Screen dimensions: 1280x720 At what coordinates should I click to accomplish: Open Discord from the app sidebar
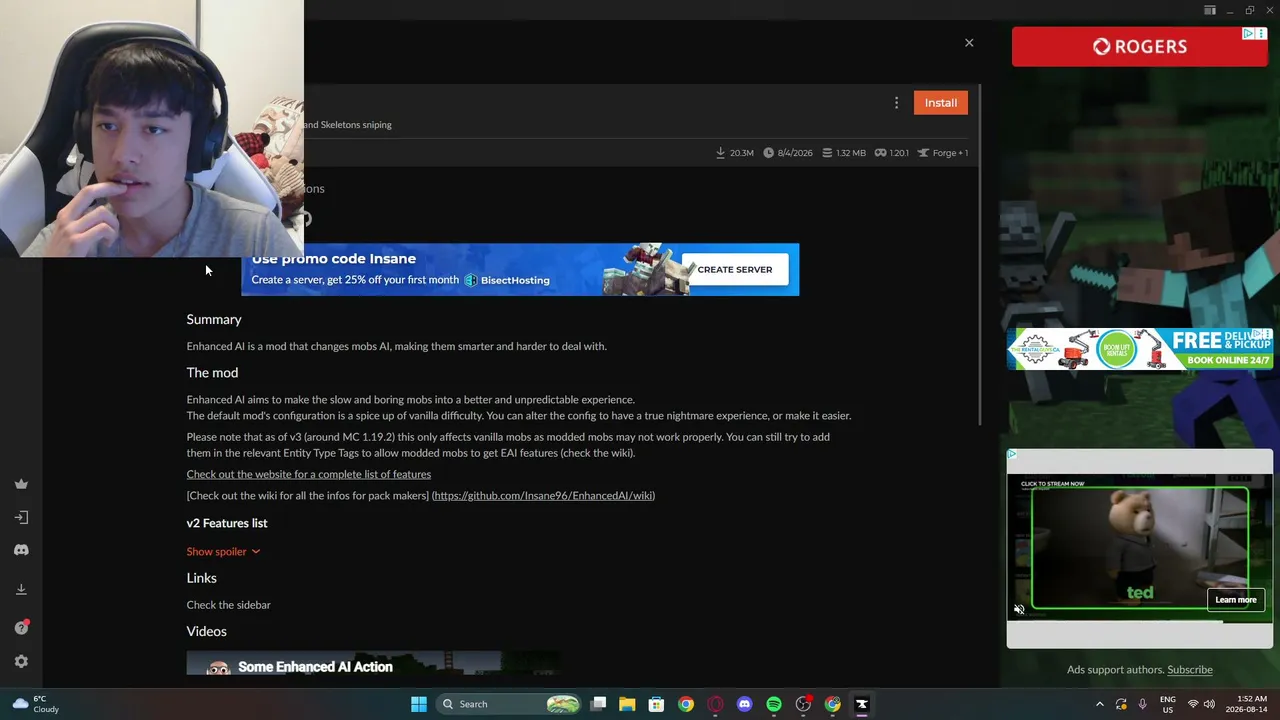click(x=21, y=550)
